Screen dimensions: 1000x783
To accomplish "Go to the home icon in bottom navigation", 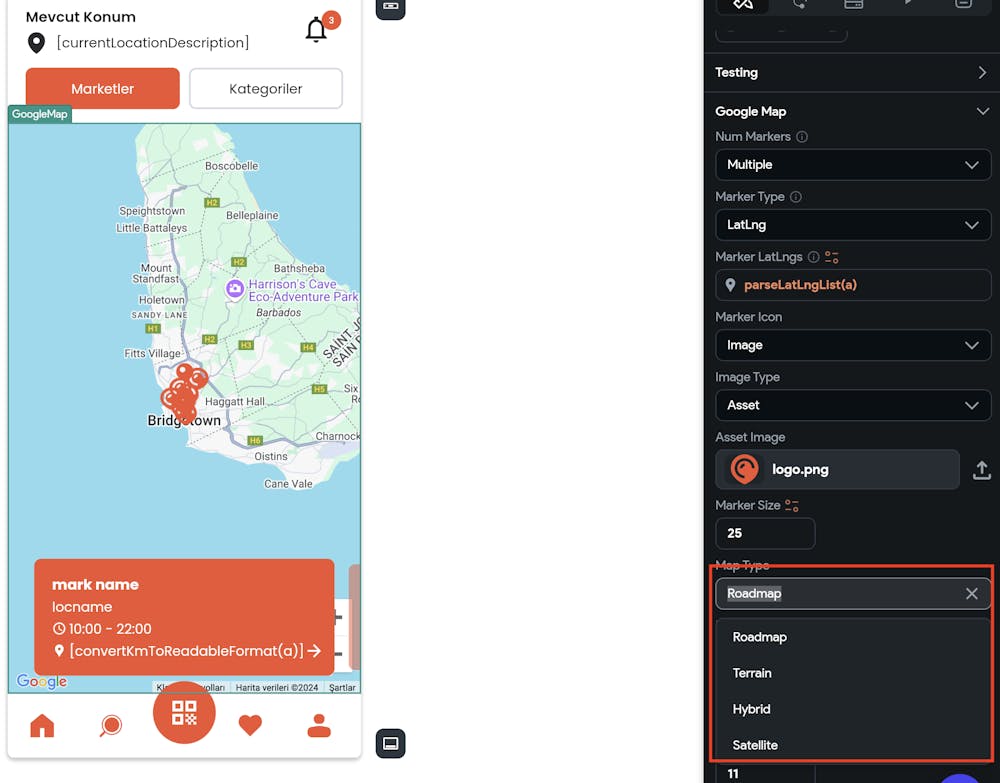I will 42,726.
